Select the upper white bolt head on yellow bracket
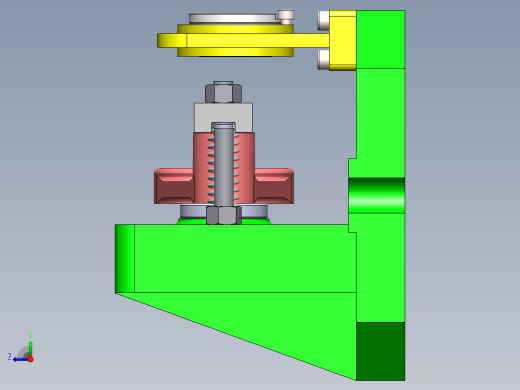The height and width of the screenshot is (390, 520). point(323,20)
